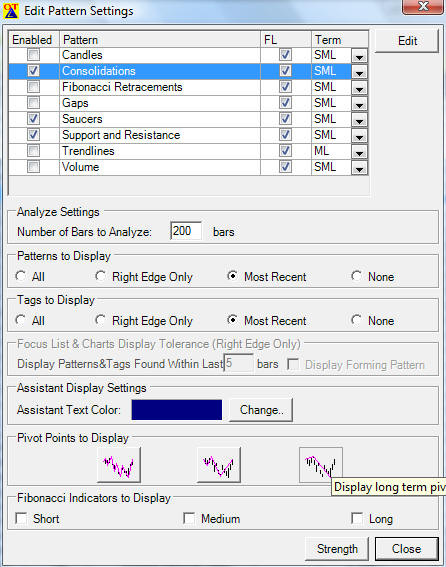Screen dimensions: 446x567
Task: Click the Assistant Text Color navy swatch
Action: (x=177, y=410)
